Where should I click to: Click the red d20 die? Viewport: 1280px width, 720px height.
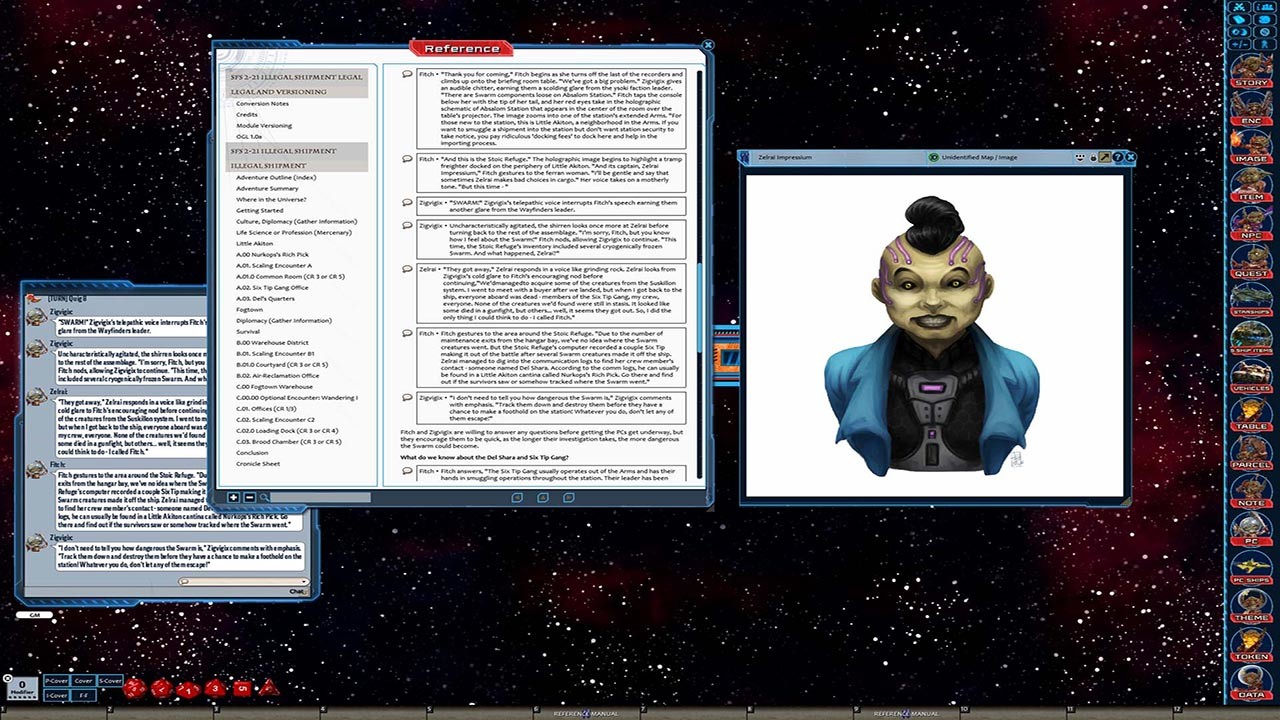coord(135,688)
